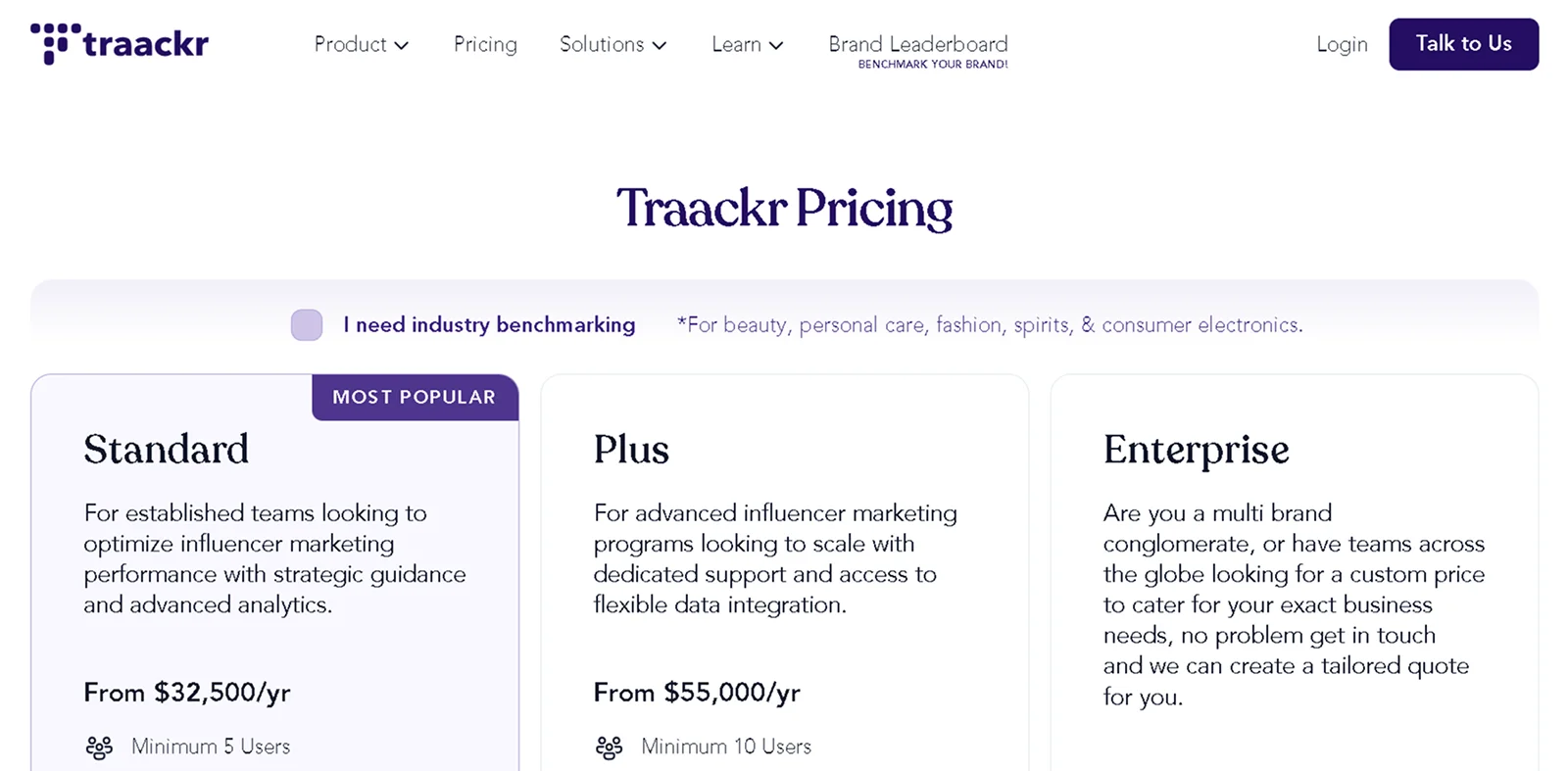Click the 'BENCHMARK YOUR BRAND!' text

click(x=932, y=64)
